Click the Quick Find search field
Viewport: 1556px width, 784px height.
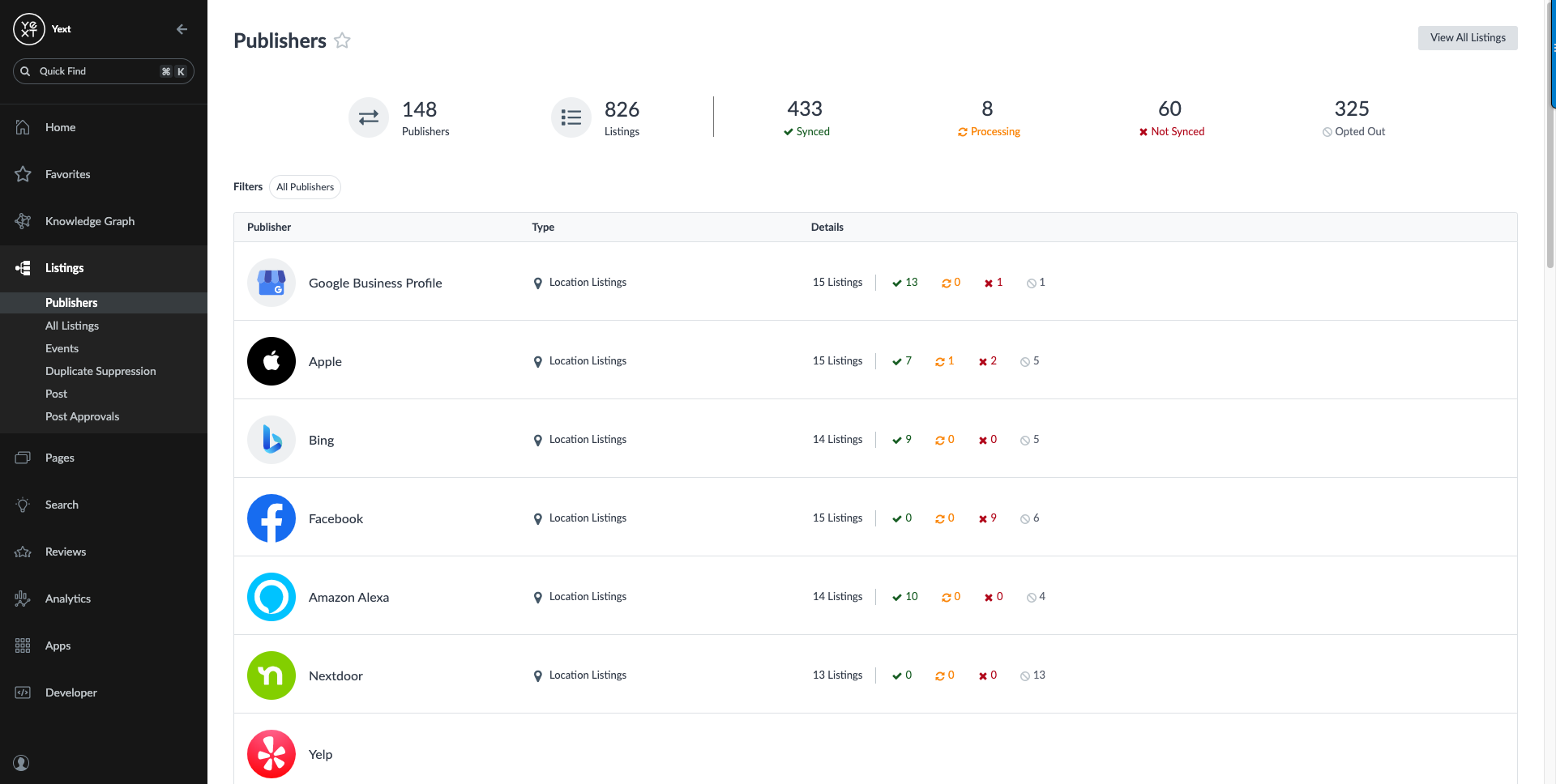(103, 70)
